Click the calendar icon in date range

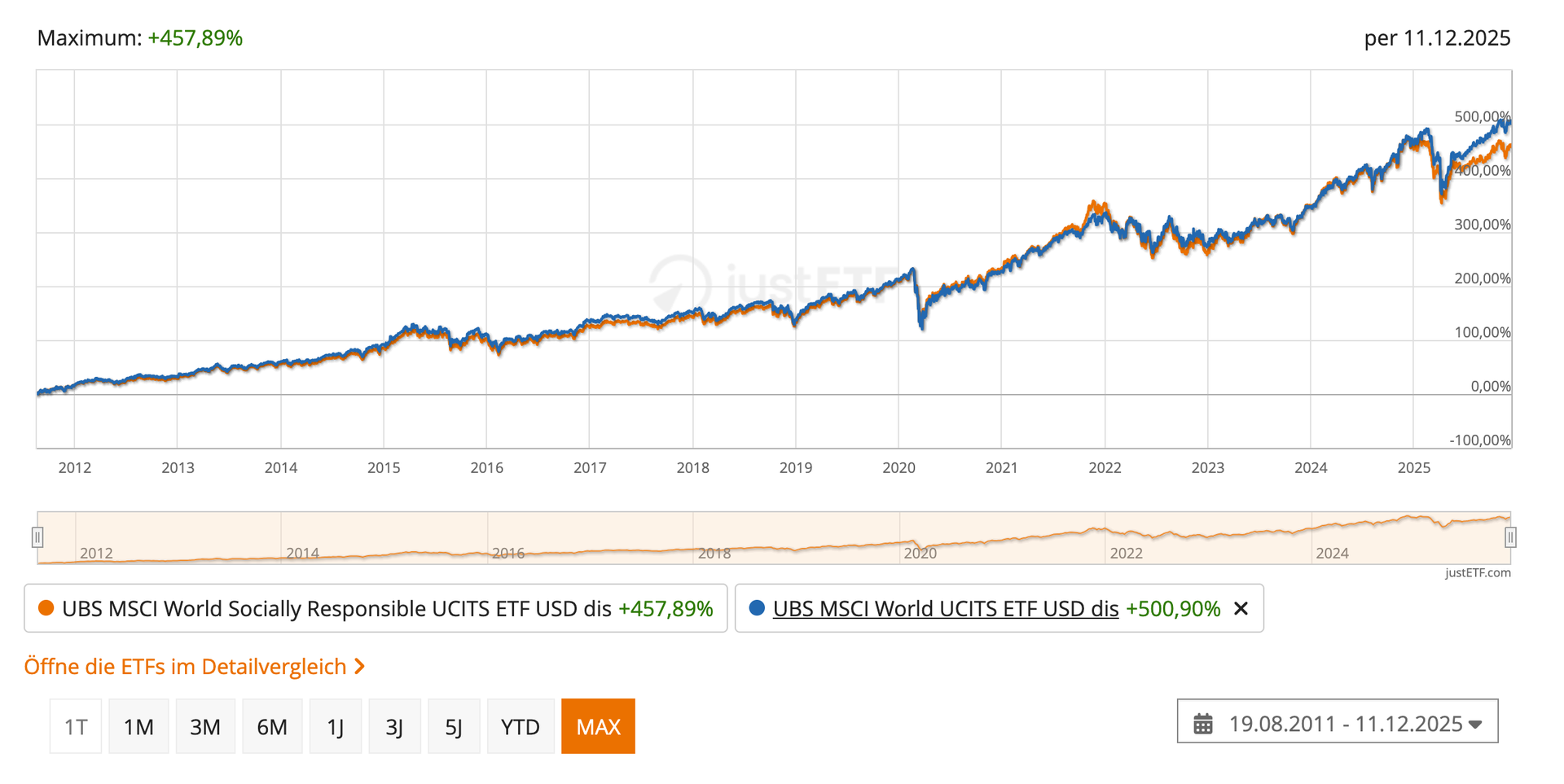click(x=1203, y=724)
